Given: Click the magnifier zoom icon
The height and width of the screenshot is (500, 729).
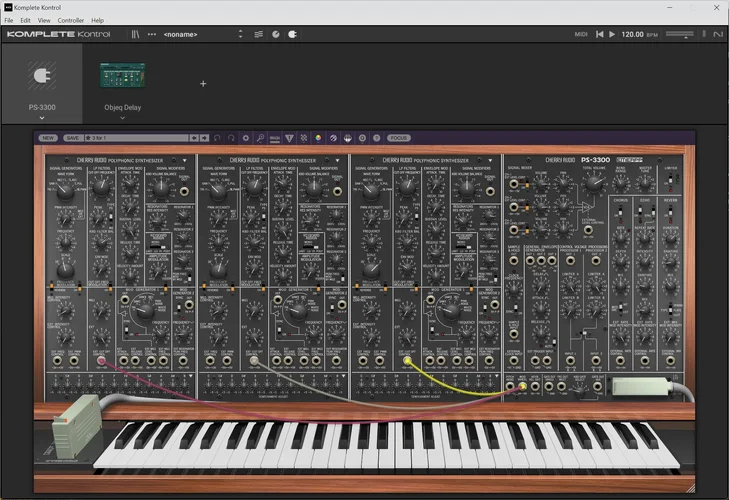Looking at the screenshot, I should pos(260,138).
